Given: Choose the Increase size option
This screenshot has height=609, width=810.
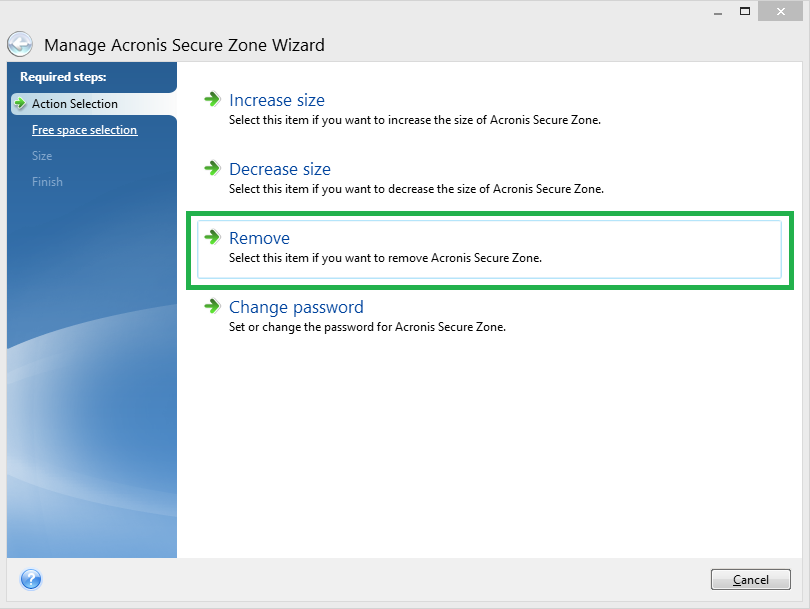Looking at the screenshot, I should 277,100.
